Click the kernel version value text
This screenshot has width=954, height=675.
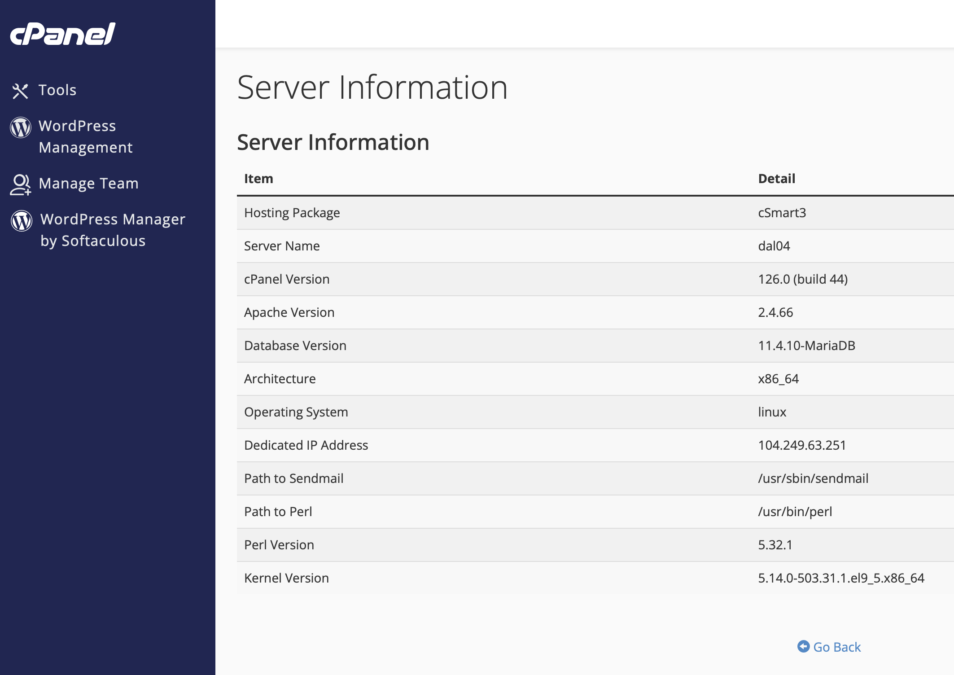(x=841, y=578)
